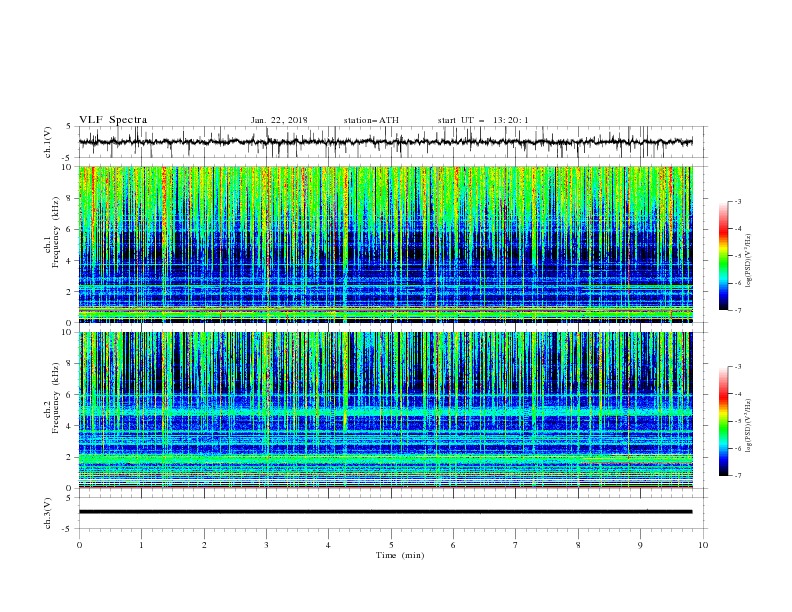Click the "-5" tick of ch.3(V) axis
This screenshot has width=792, height=612.
(68, 529)
